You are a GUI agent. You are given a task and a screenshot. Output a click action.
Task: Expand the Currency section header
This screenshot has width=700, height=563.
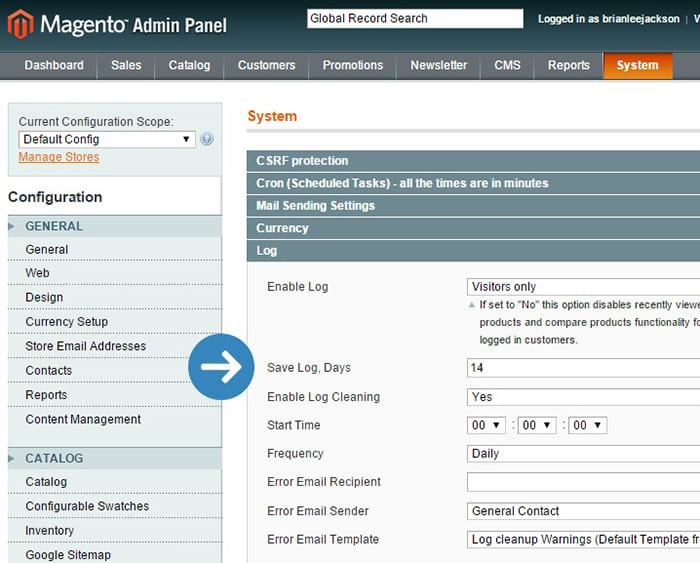coord(473,228)
